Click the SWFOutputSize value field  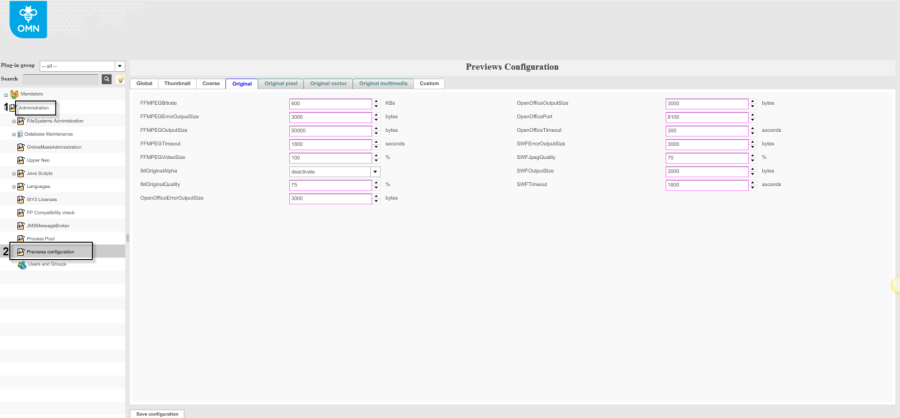click(707, 172)
